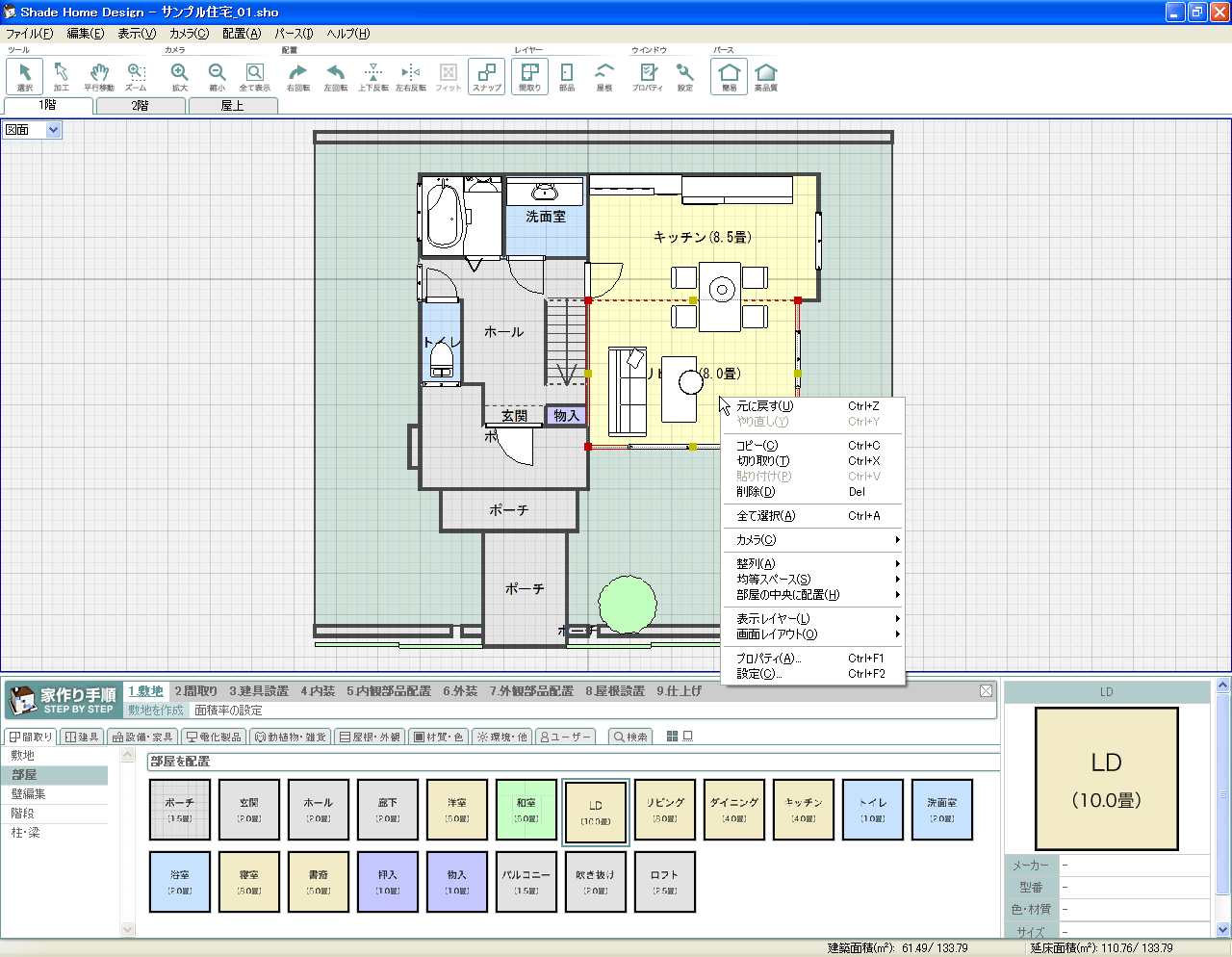Toggle the 間取り layer button

pyautogui.click(x=529, y=76)
